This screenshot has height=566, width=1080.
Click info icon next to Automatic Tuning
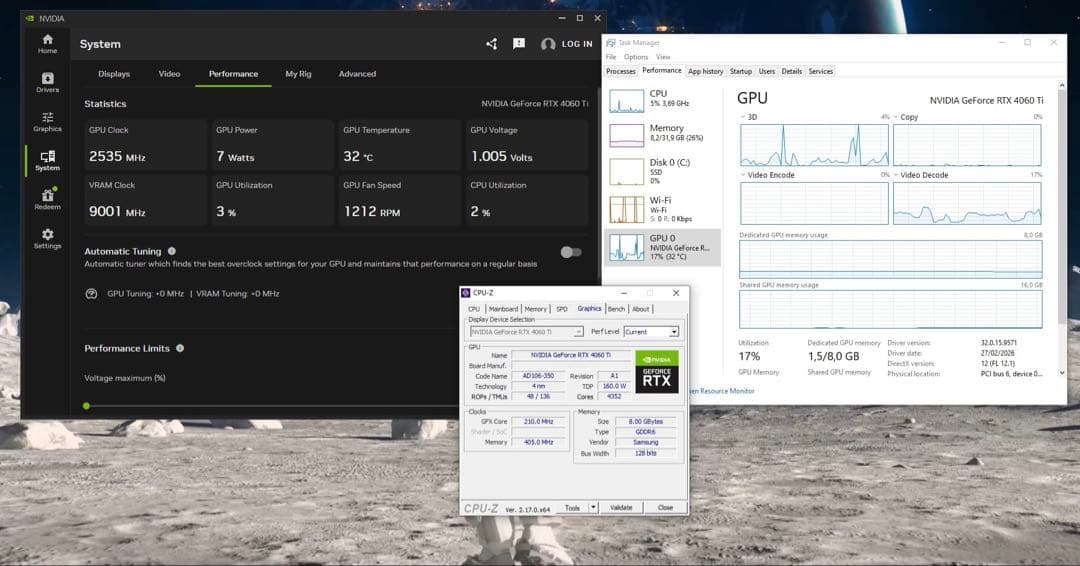point(172,251)
